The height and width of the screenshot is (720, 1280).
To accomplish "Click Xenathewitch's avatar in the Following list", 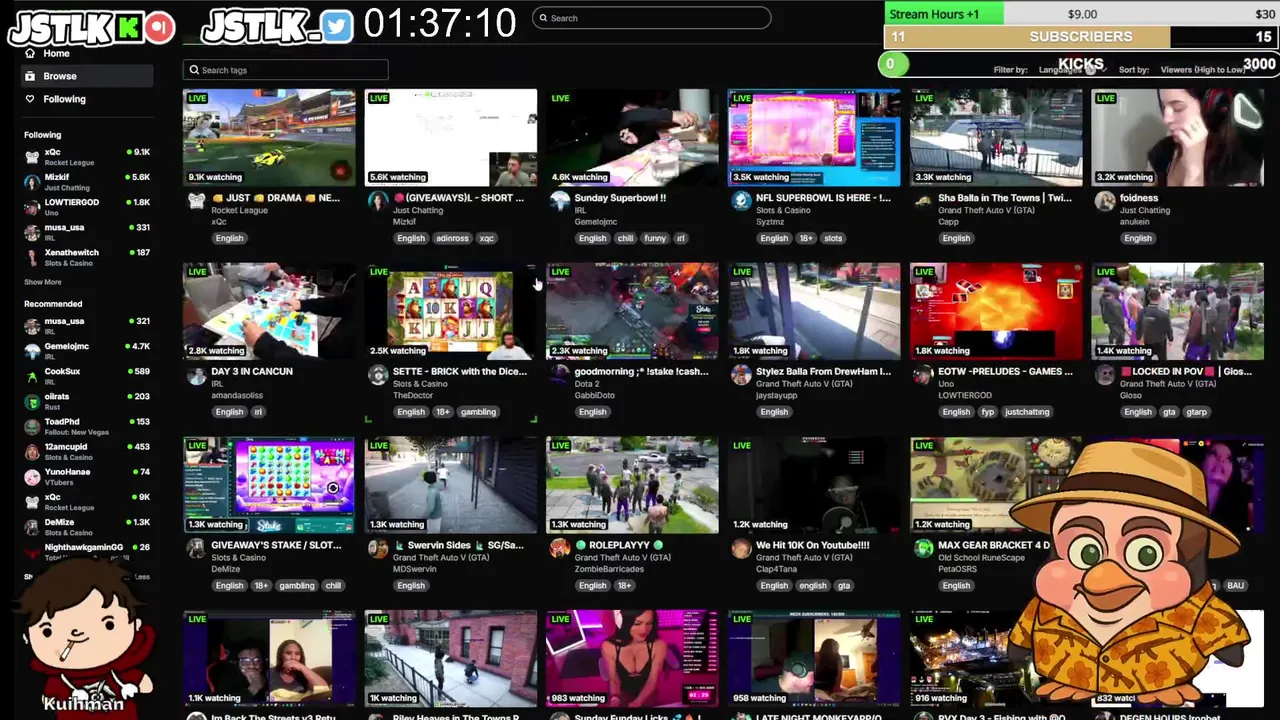I will (32, 257).
